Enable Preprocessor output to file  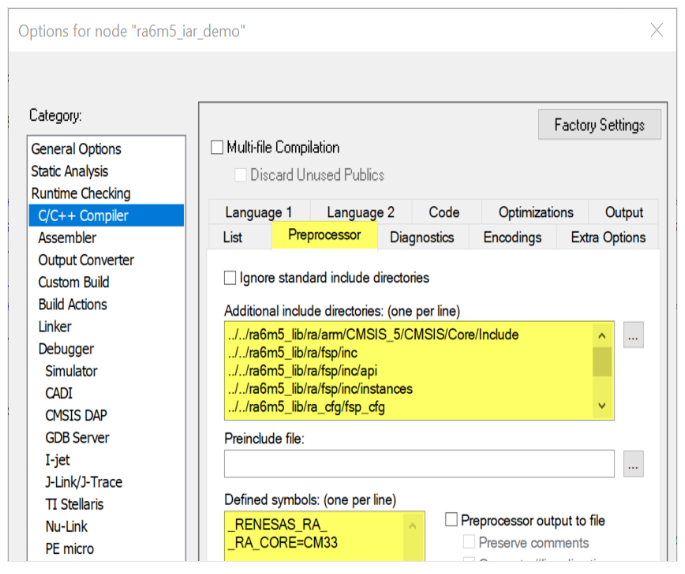click(451, 520)
